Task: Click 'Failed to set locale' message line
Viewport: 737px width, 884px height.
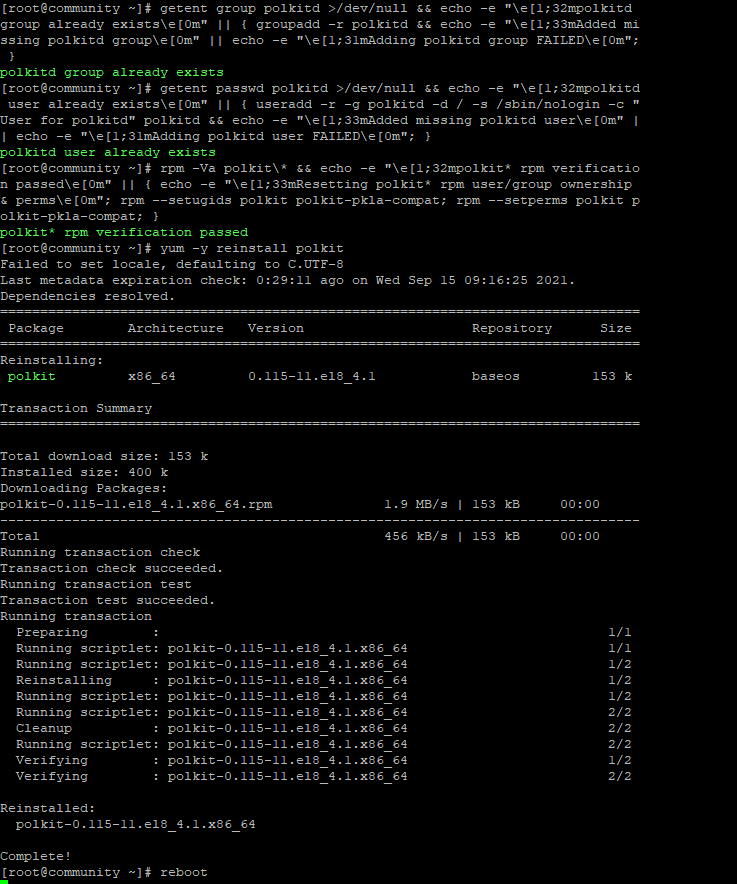Action: (x=171, y=264)
